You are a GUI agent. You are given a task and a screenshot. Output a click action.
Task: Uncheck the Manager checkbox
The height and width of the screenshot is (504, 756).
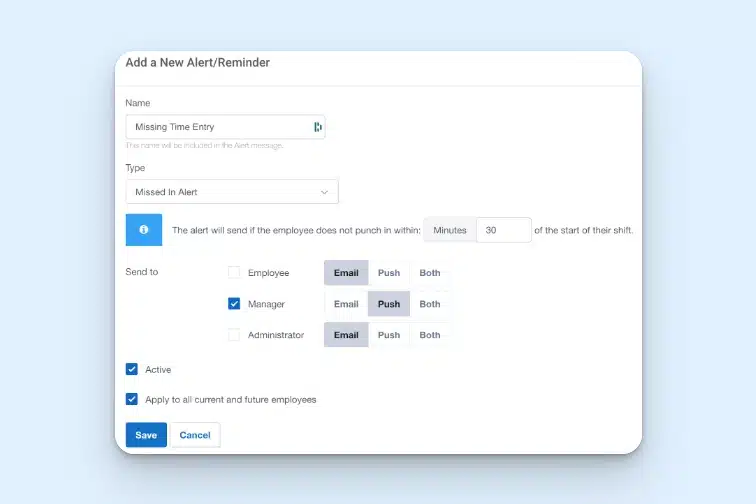[x=234, y=304]
